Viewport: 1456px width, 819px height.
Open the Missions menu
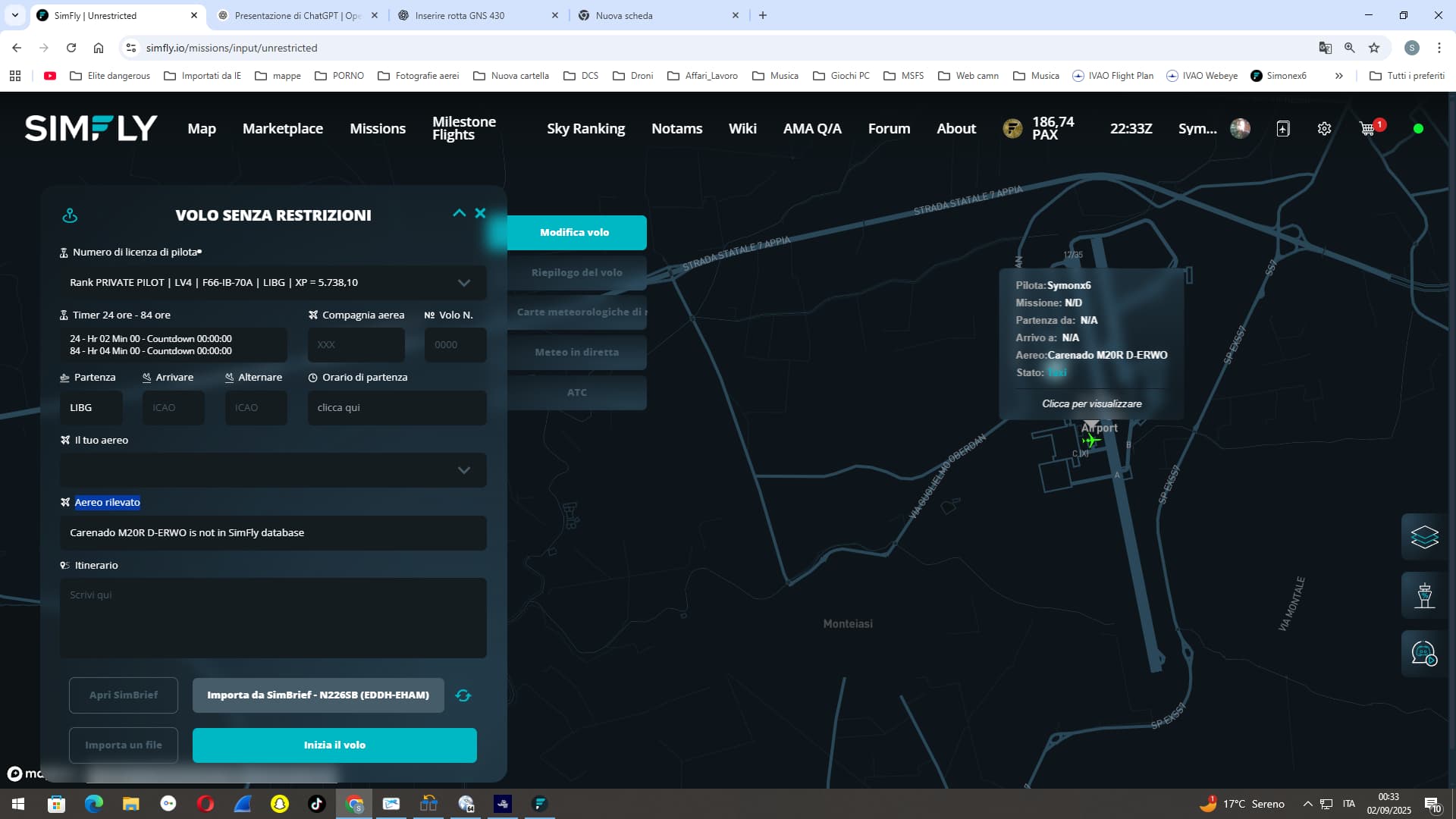pos(377,129)
